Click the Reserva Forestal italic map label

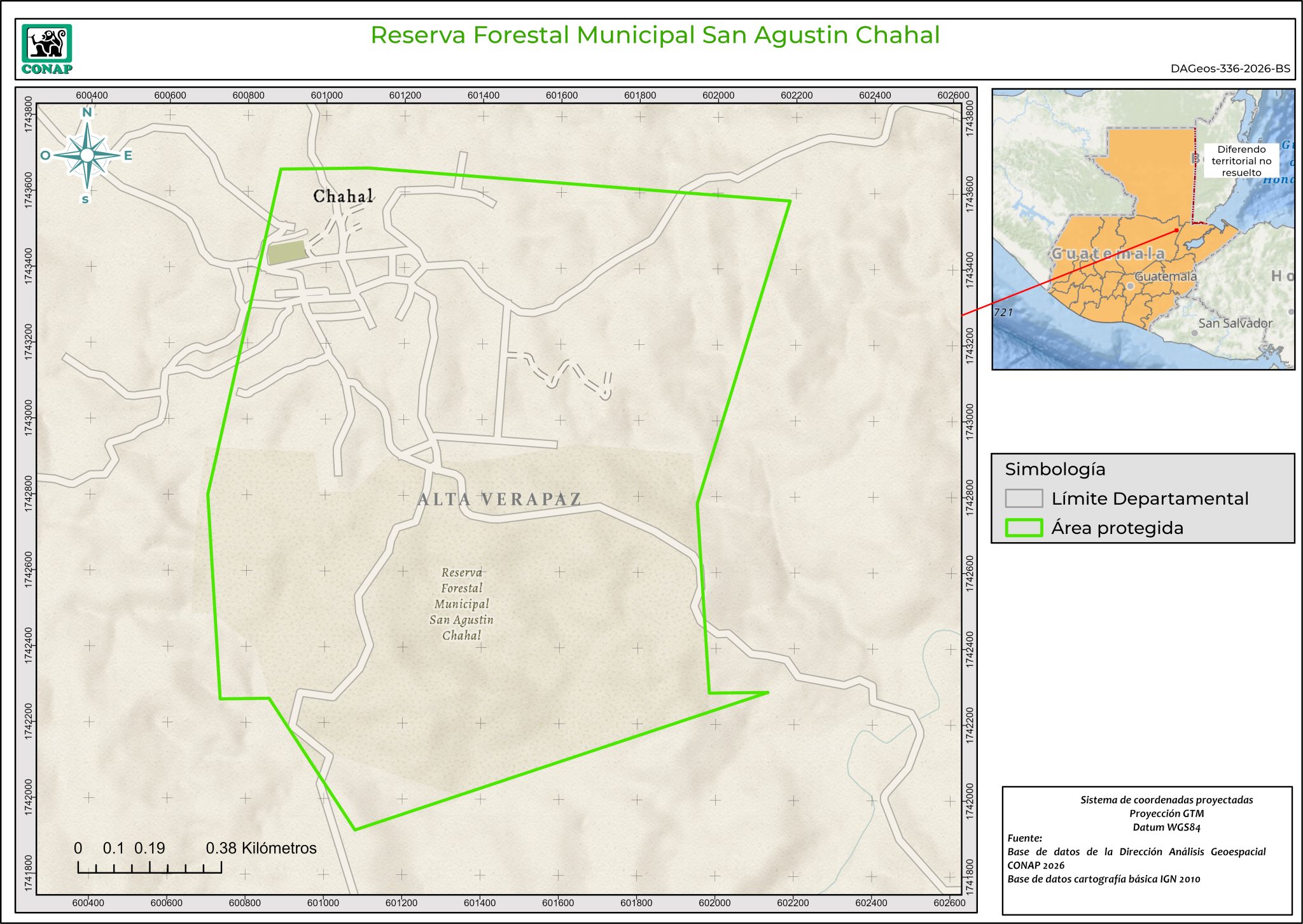[x=461, y=603]
